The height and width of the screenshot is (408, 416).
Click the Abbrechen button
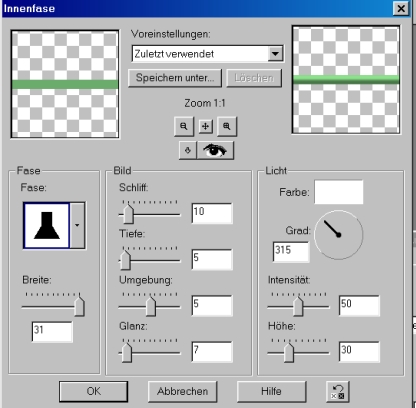click(182, 391)
